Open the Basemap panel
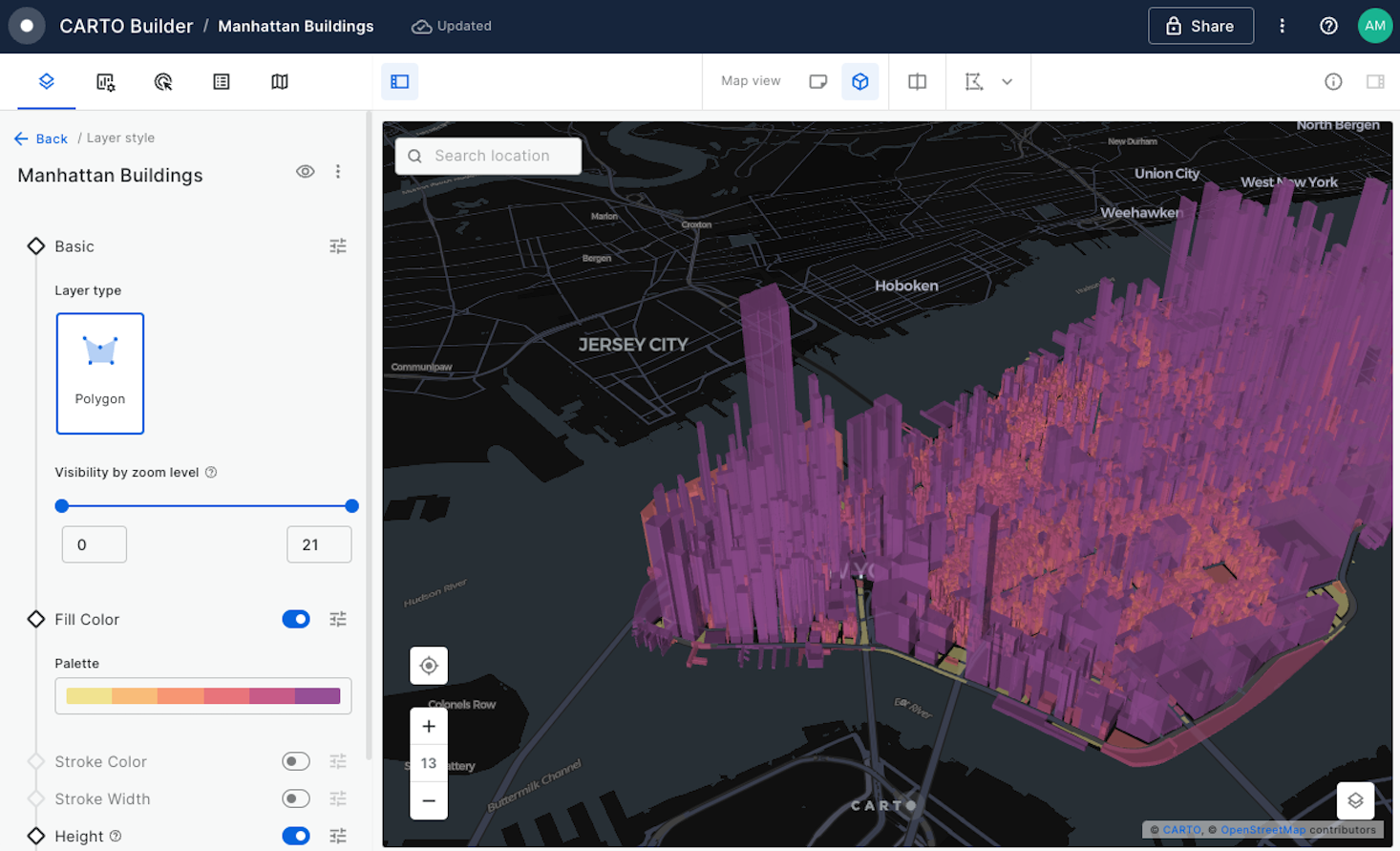 pos(278,81)
